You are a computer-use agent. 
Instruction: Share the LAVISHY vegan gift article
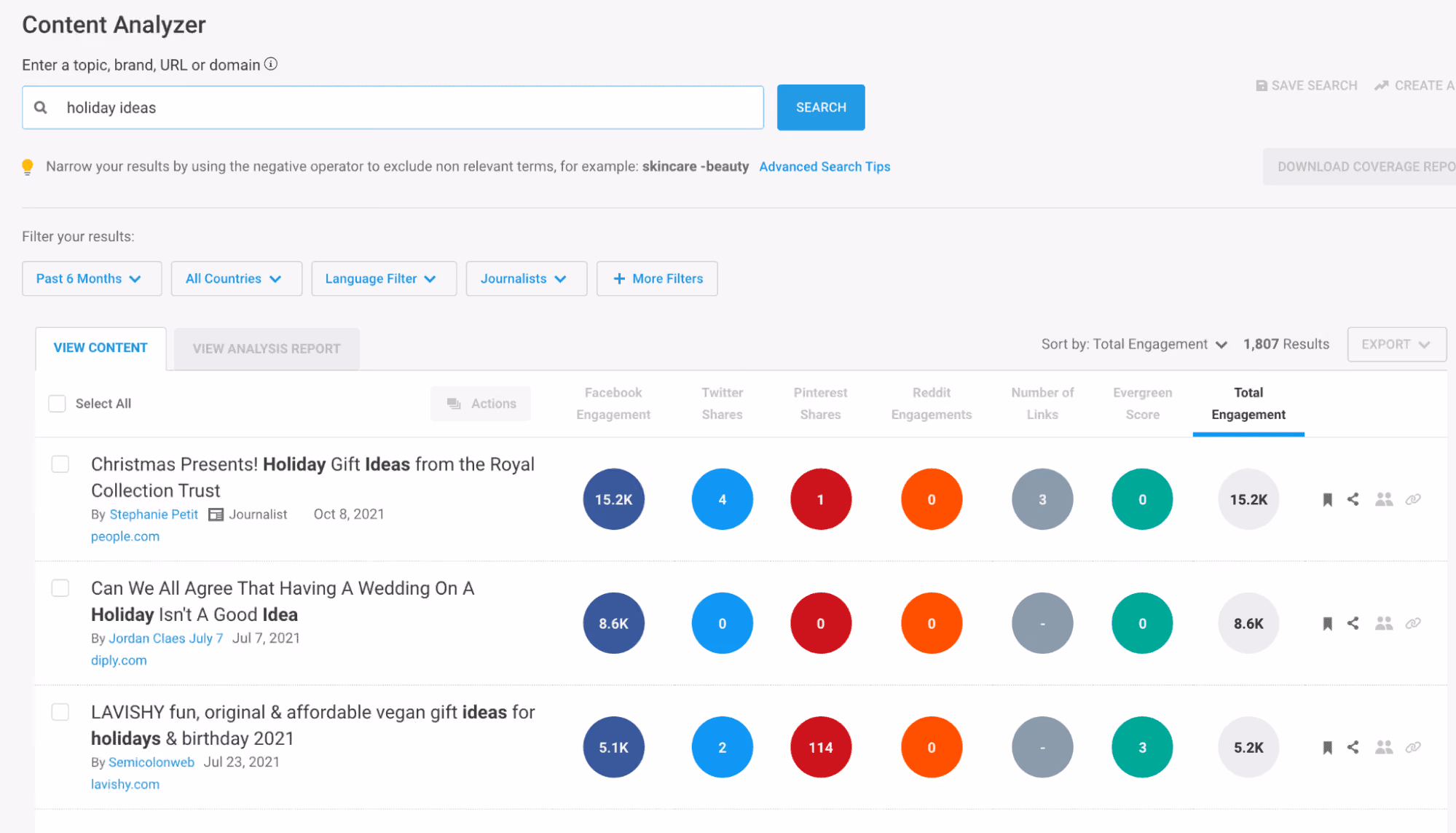click(x=1353, y=747)
